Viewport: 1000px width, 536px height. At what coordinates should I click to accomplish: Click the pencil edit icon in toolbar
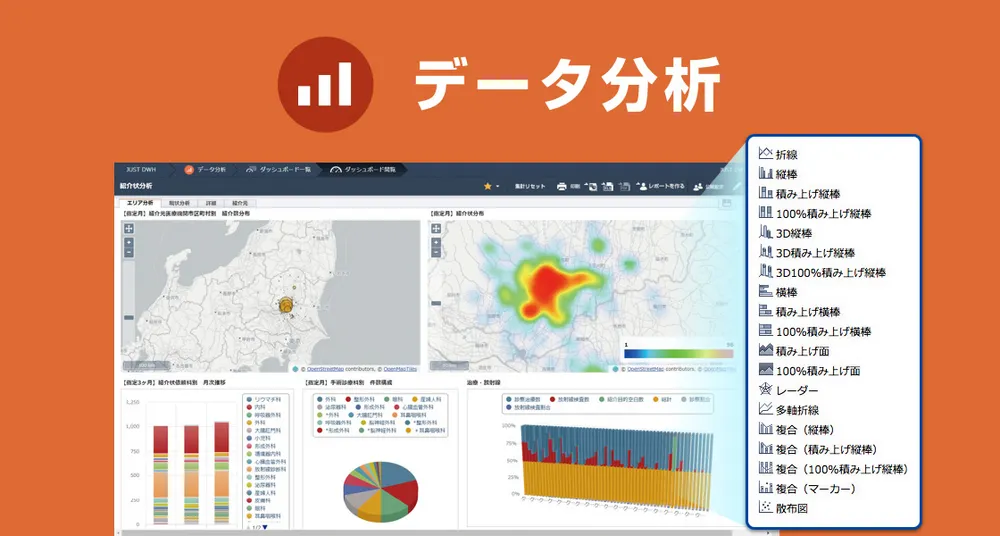pos(737,186)
